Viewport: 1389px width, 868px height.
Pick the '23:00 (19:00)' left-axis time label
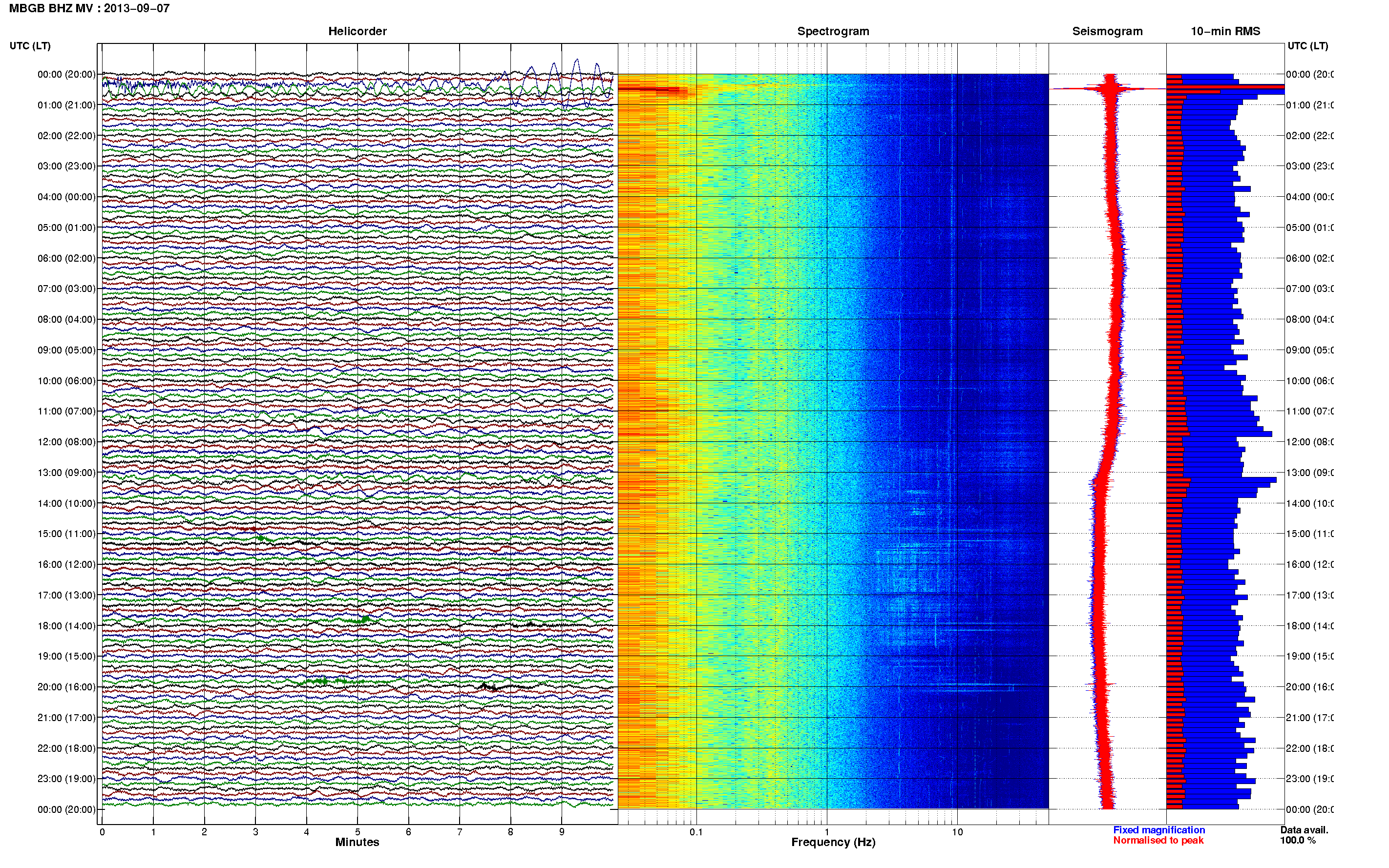point(66,779)
